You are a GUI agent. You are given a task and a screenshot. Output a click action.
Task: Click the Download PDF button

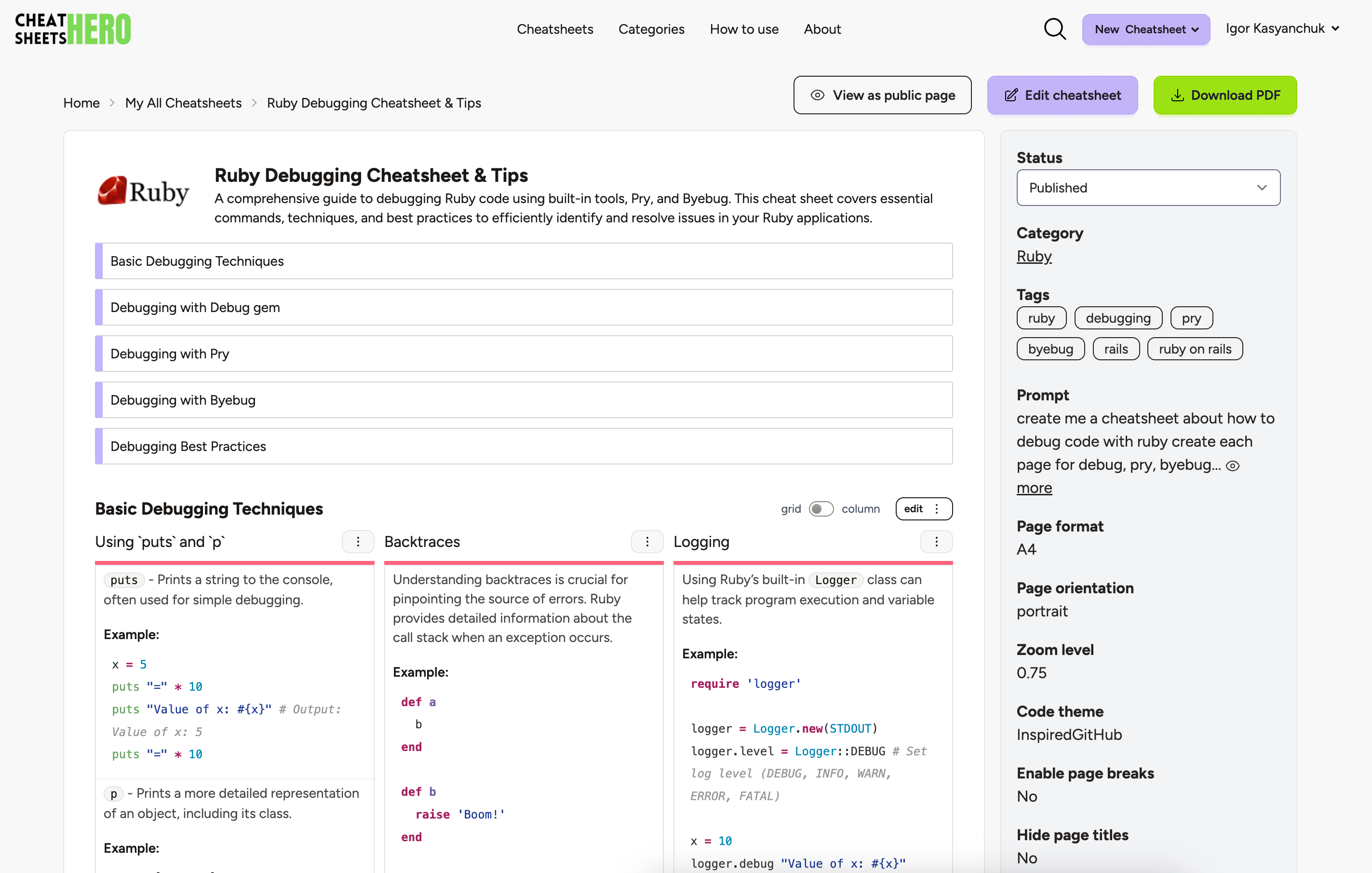[1225, 95]
